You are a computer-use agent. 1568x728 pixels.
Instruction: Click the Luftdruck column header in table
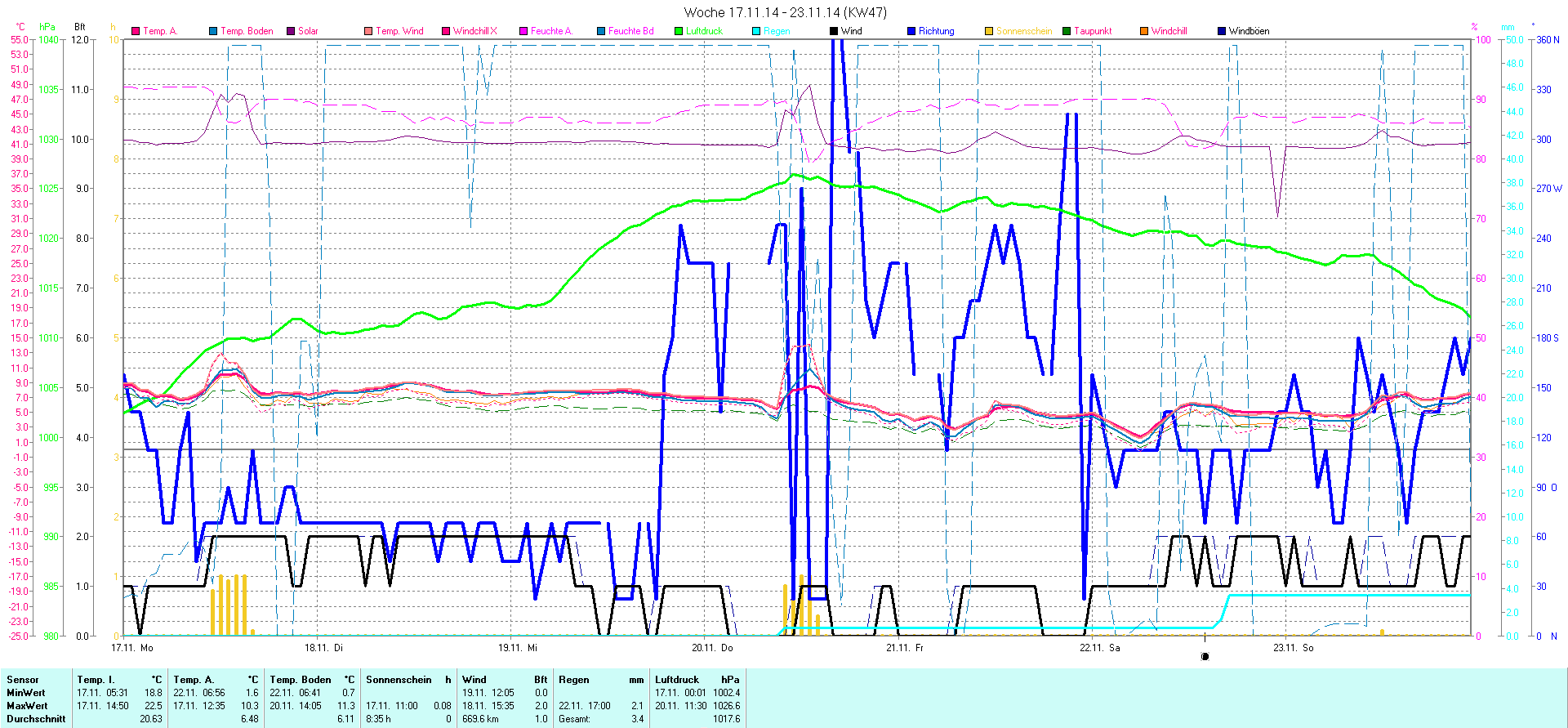coord(677,680)
